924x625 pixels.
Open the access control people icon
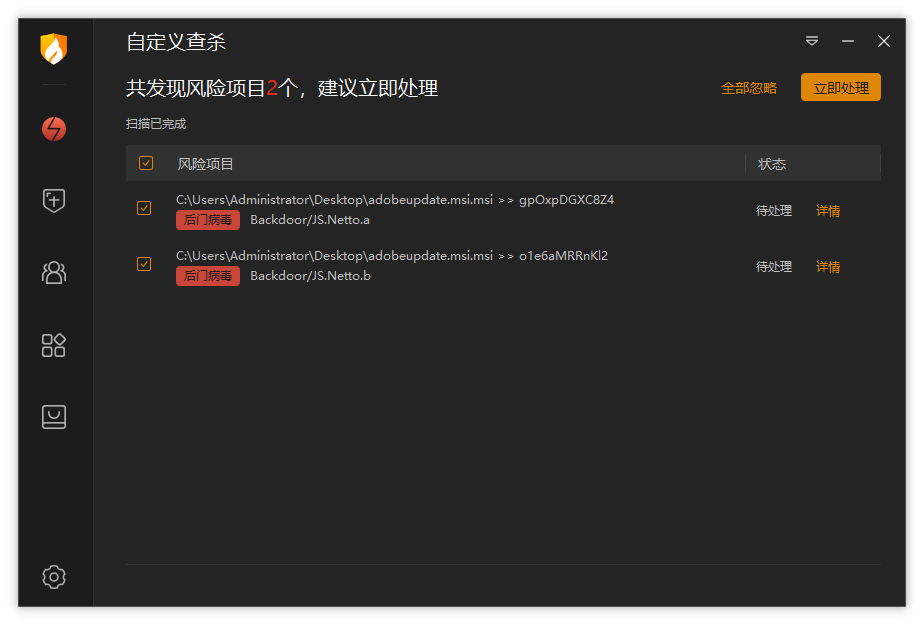(54, 272)
